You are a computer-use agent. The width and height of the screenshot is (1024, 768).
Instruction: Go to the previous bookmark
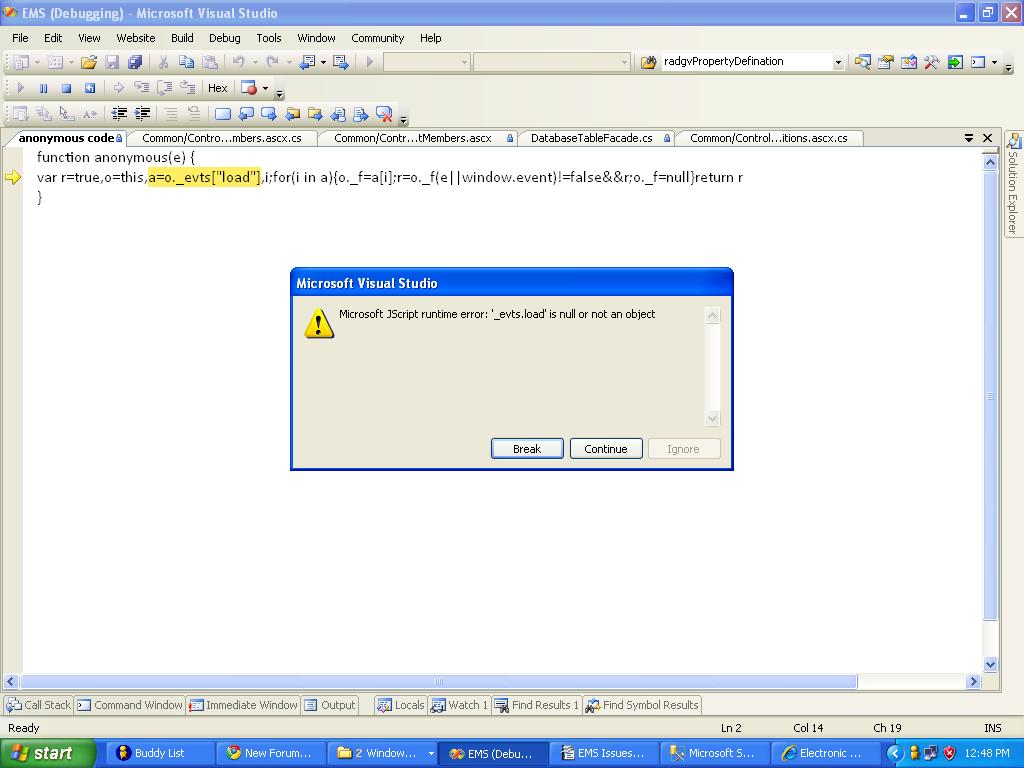pyautogui.click(x=246, y=114)
